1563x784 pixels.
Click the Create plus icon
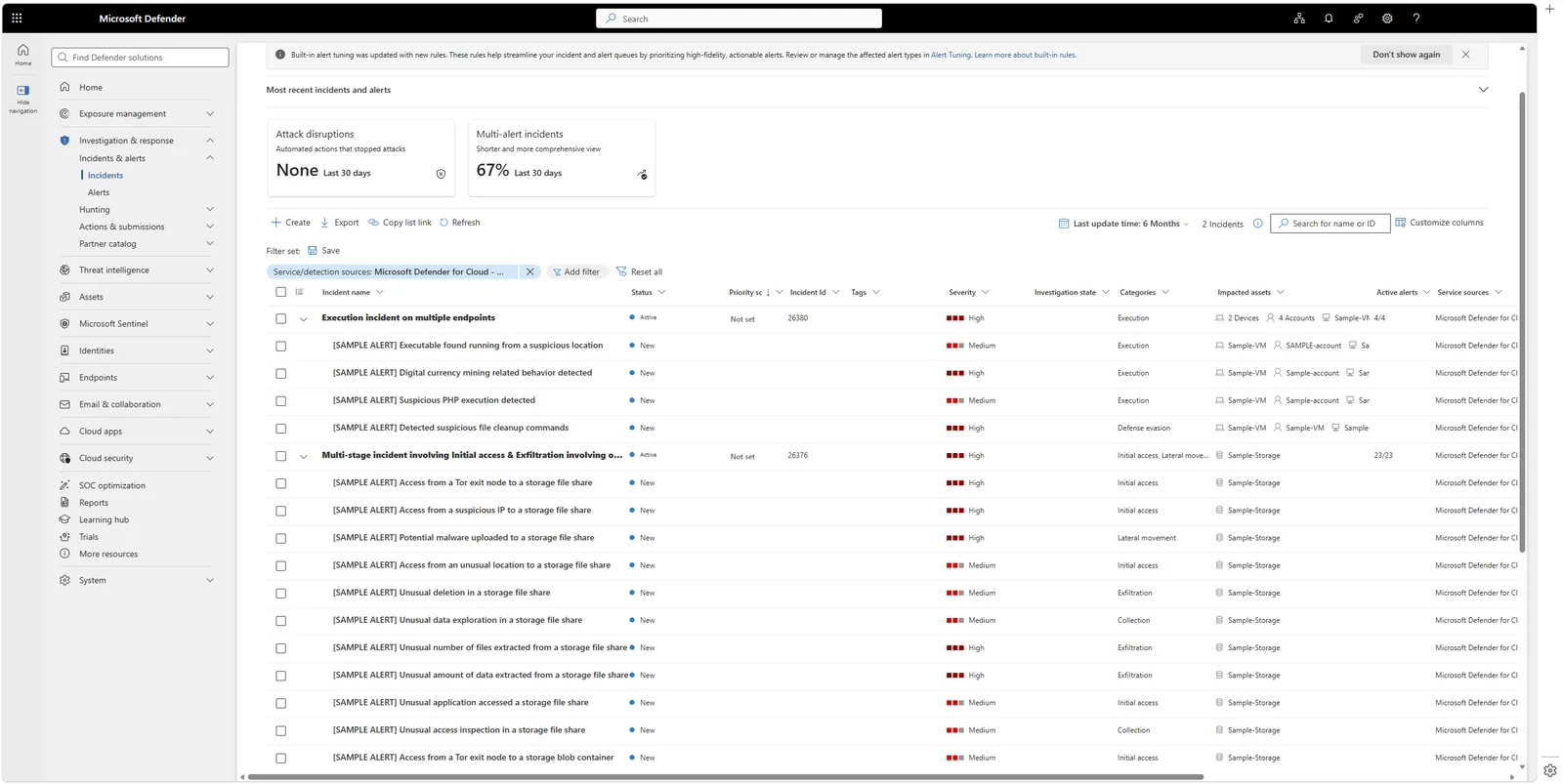(x=275, y=223)
